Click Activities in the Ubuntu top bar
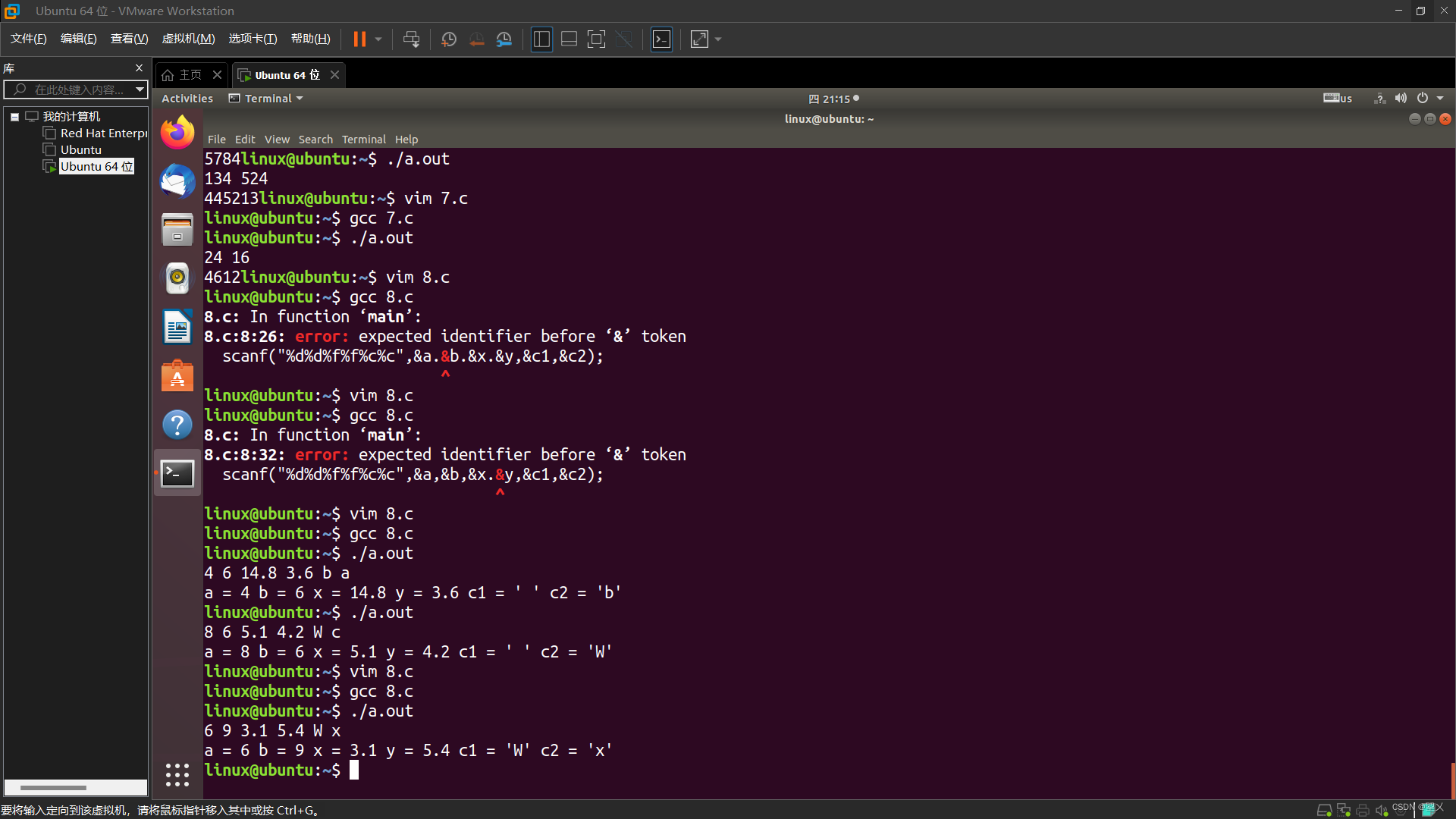Screen dimensions: 1456x819 pos(187,98)
